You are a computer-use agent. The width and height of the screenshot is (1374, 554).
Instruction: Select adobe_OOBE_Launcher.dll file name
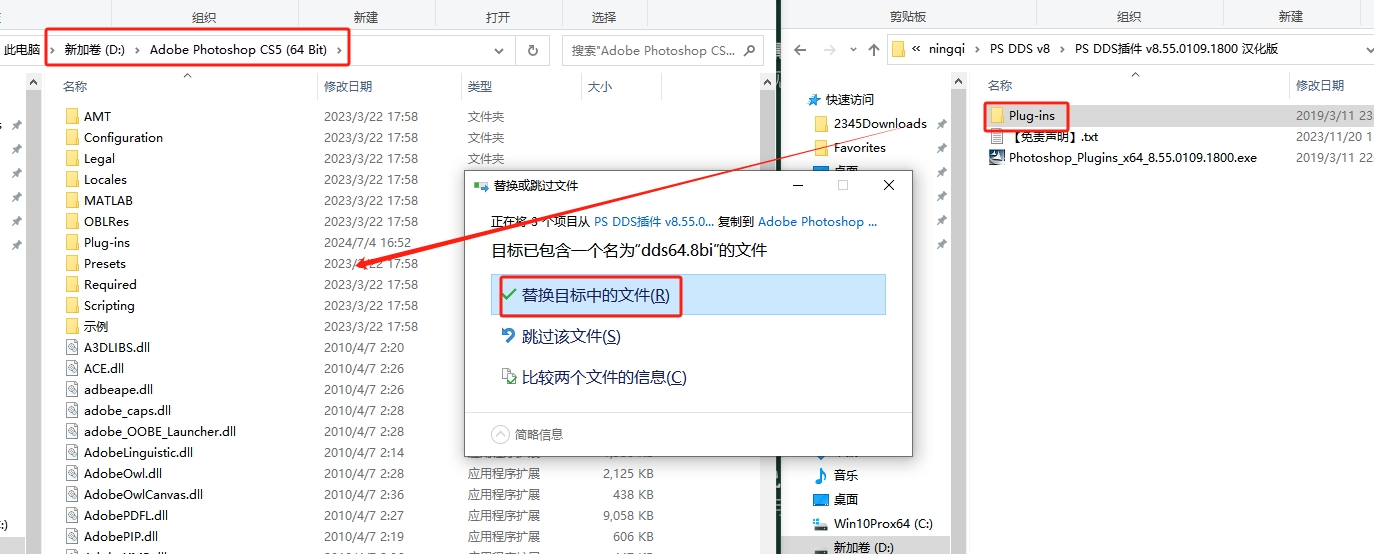(160, 432)
